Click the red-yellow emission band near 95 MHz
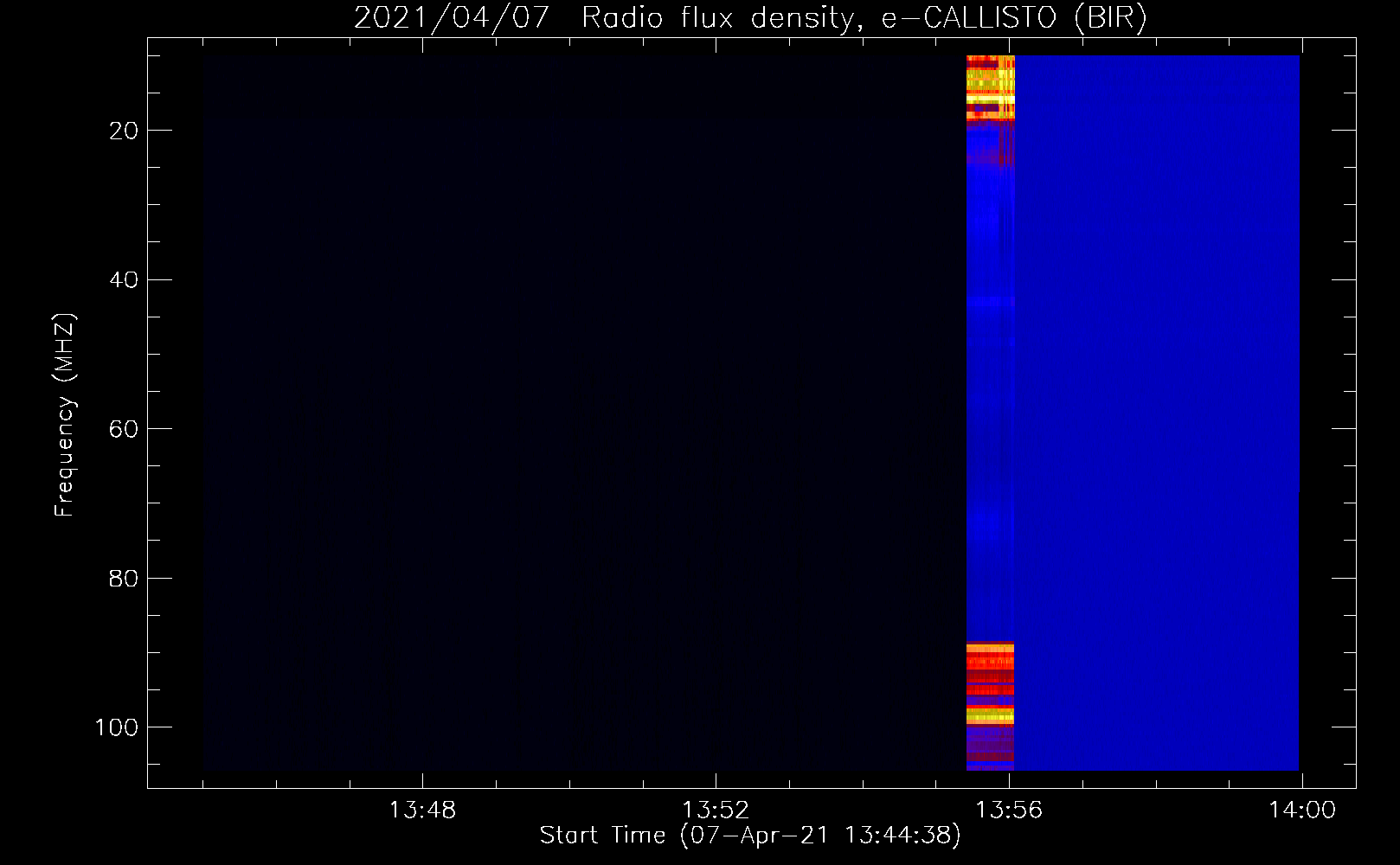The image size is (1400, 865). 990,683
